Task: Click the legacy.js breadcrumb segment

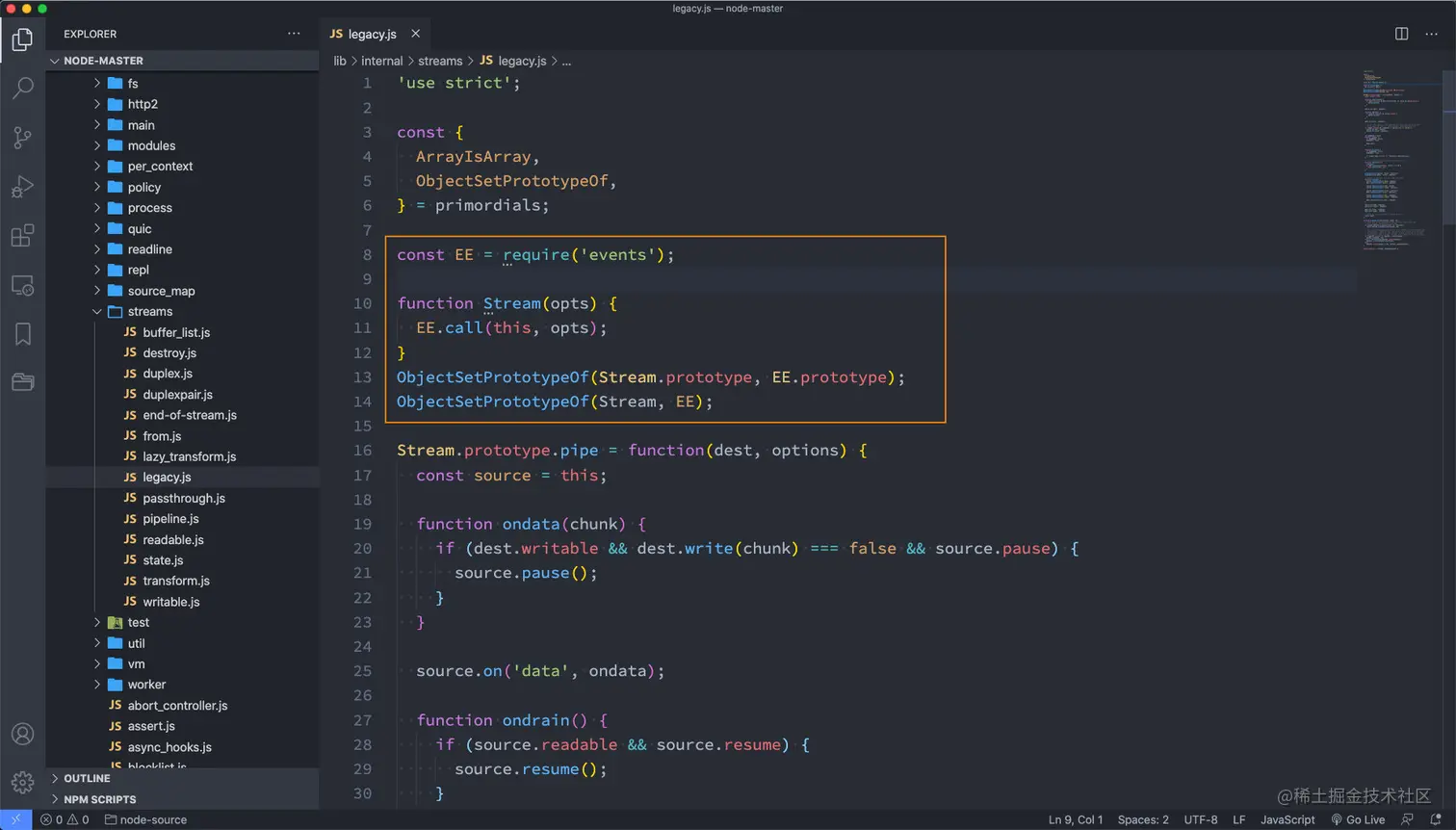Action: pos(513,61)
